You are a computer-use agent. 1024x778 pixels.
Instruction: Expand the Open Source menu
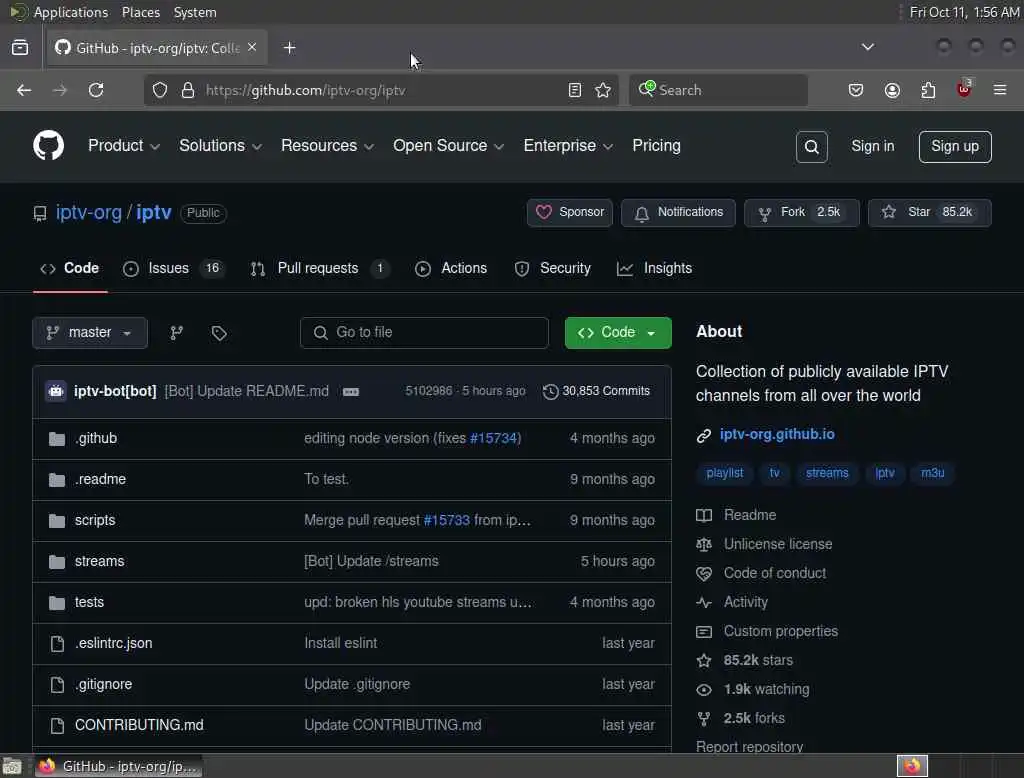[x=448, y=146]
